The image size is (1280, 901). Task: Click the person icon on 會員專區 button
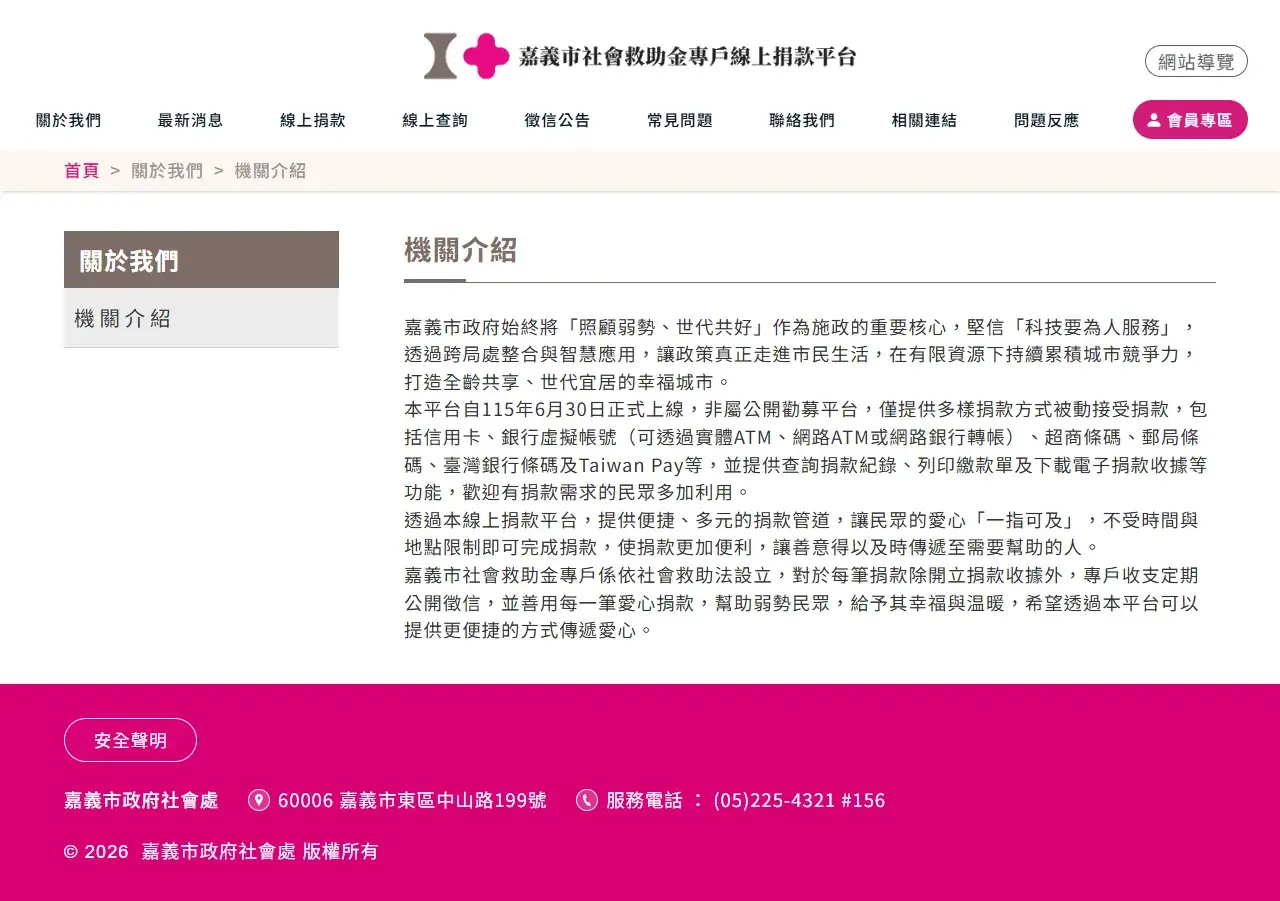pos(1154,120)
